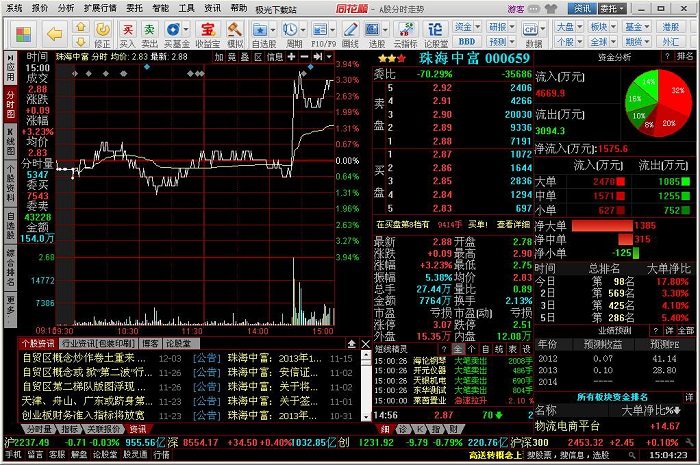Click the 外汇 button
This screenshot has height=465, width=700.
(671, 42)
